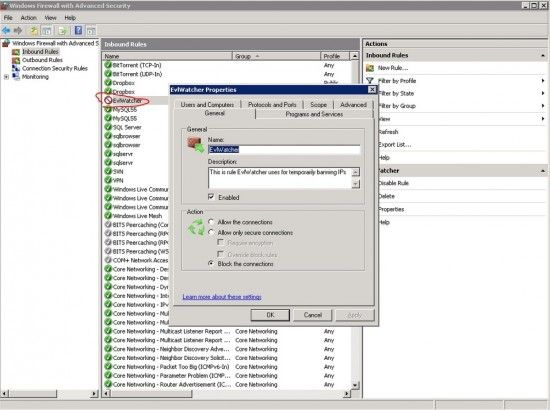
Task: Click the Inbound Rules tree icon
Action: point(16,52)
